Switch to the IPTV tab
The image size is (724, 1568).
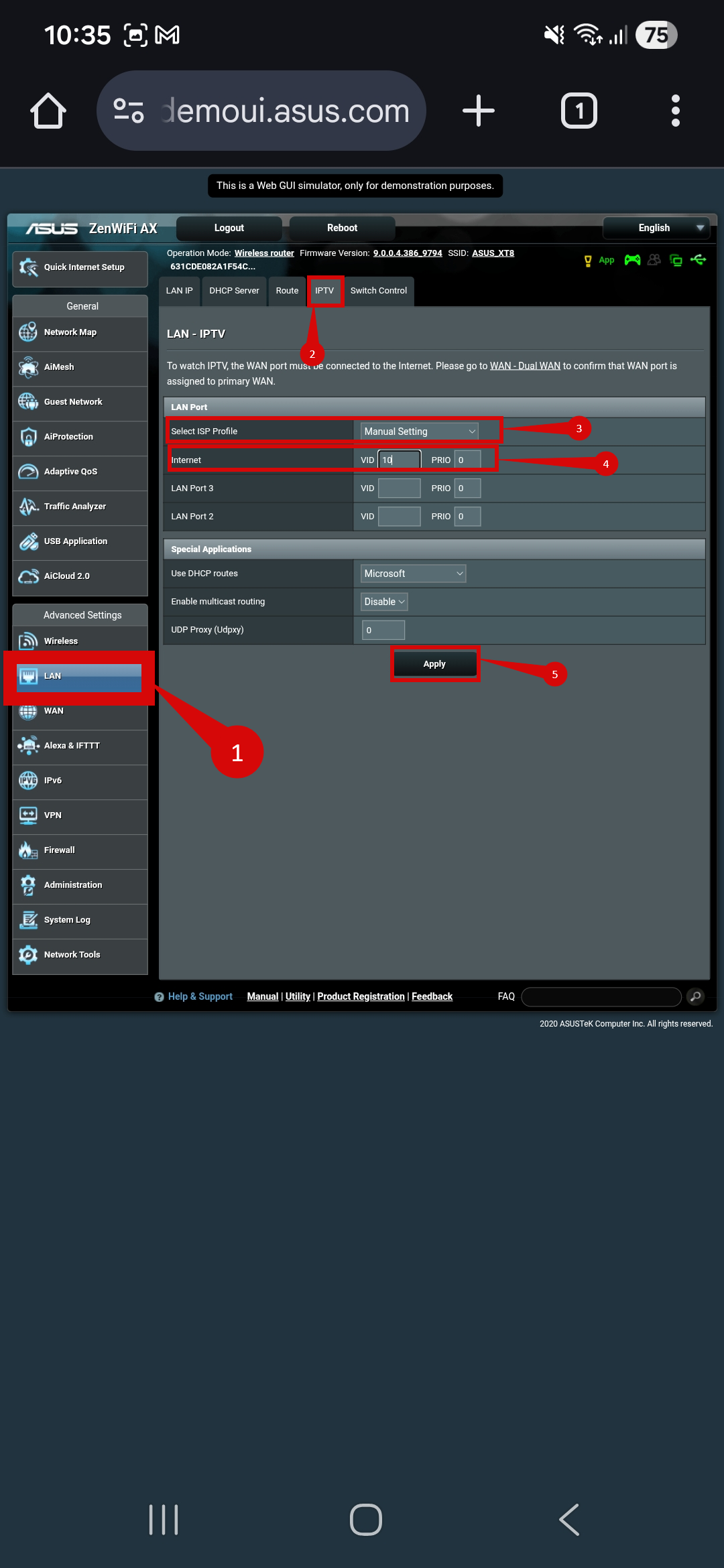[x=324, y=291]
